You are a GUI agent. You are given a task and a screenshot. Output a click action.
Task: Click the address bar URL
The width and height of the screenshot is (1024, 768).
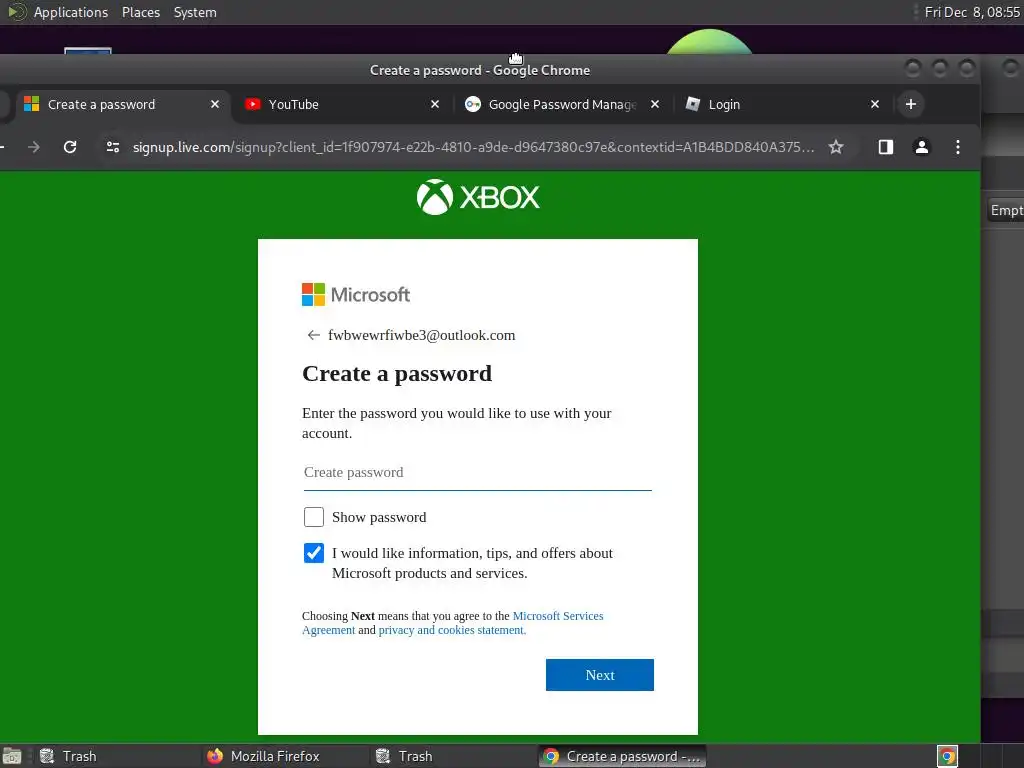(x=473, y=147)
